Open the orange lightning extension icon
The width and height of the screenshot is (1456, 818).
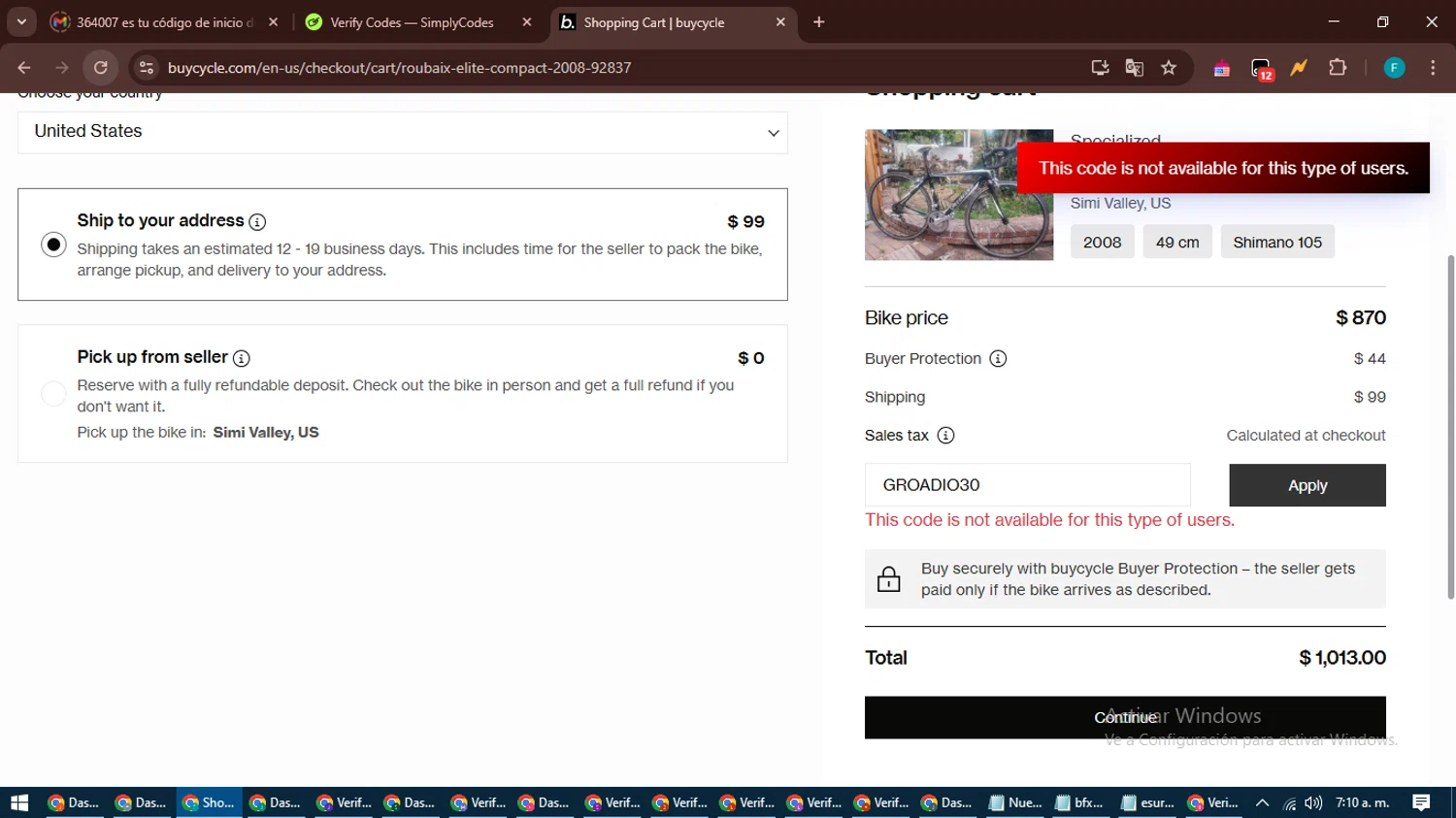pos(1299,67)
